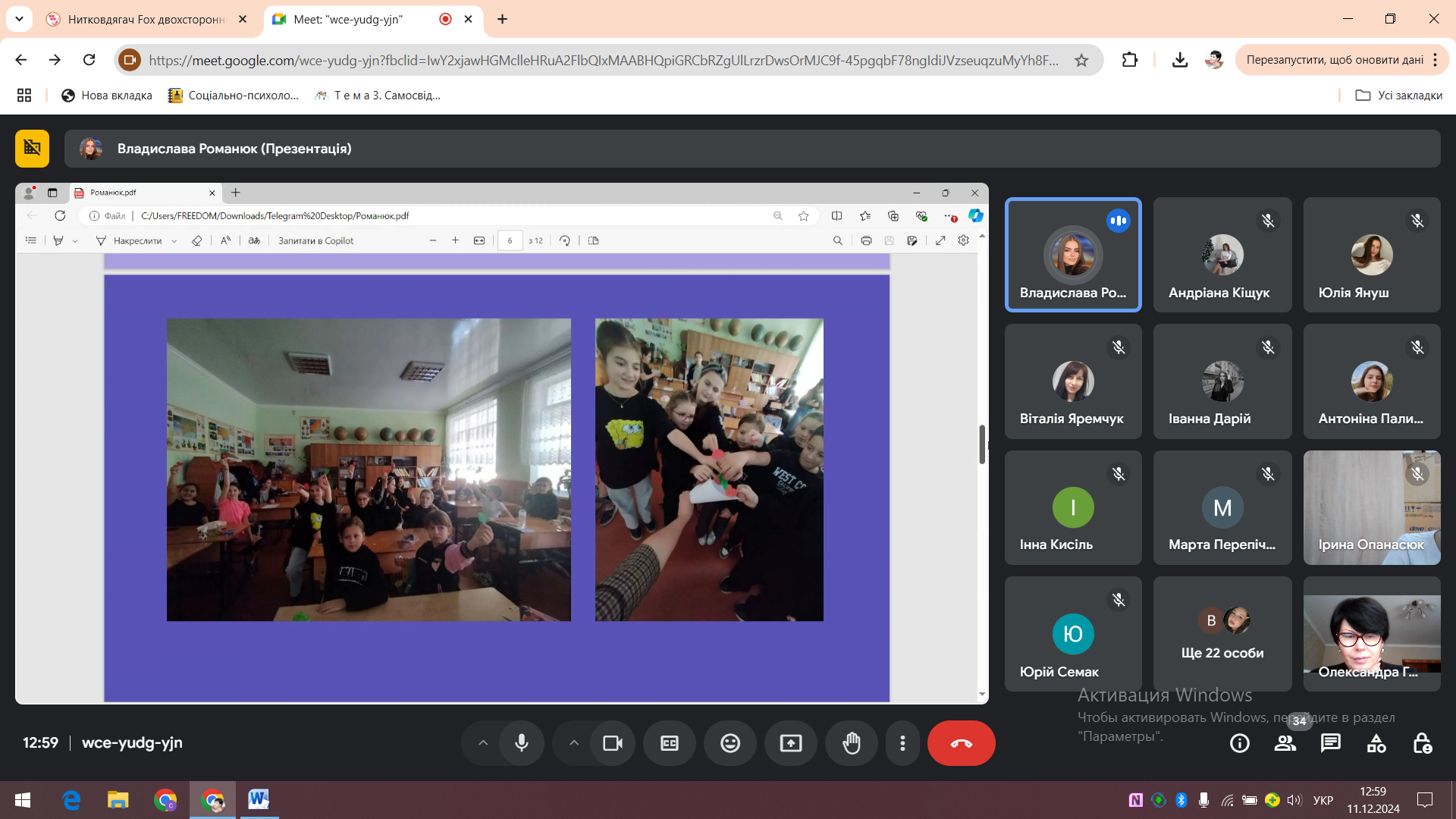This screenshot has width=1456, height=819.
Task: Toggle the camera on or off
Action: (613, 743)
